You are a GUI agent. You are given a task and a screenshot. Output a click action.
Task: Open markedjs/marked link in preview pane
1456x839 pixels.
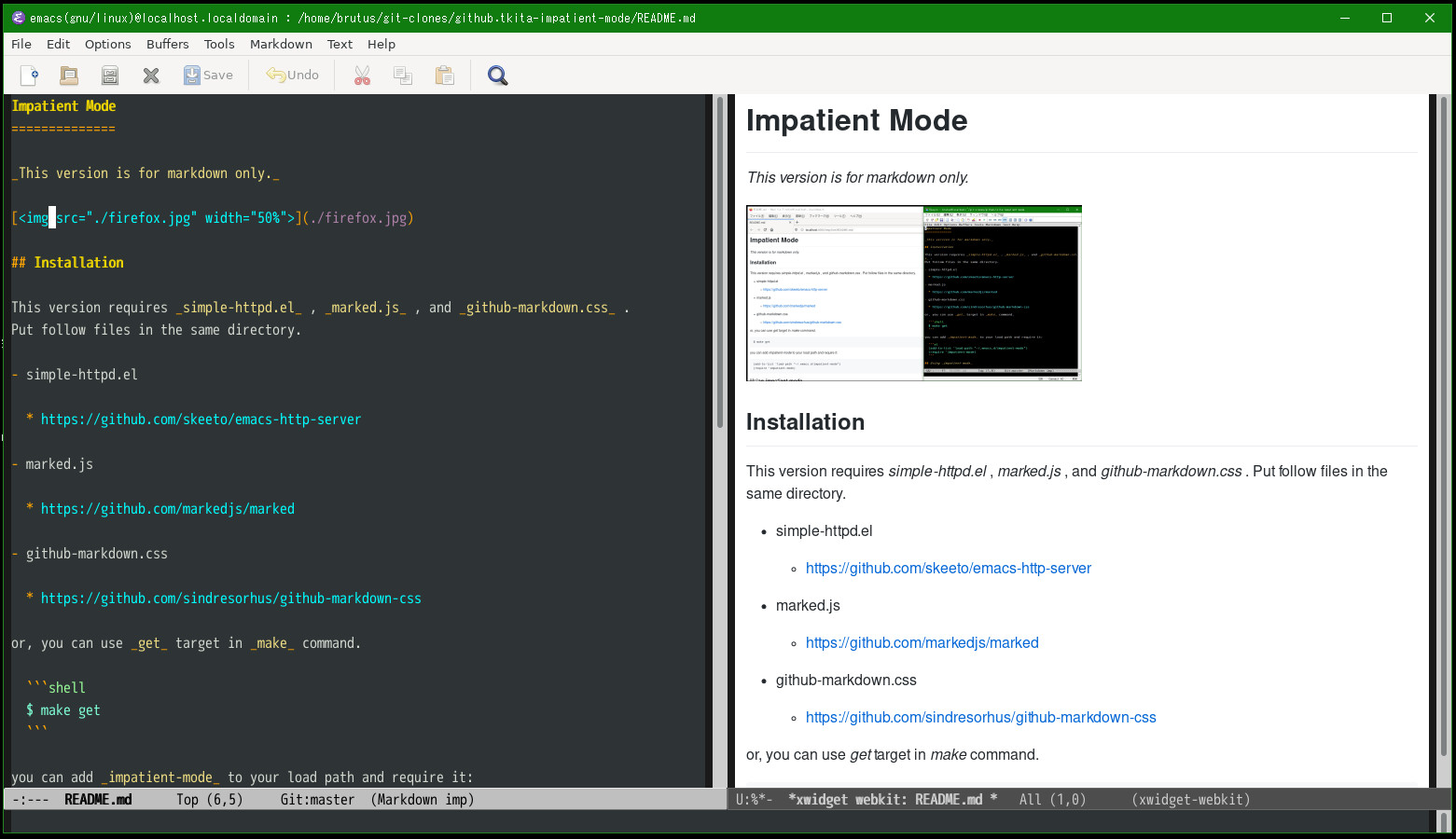[922, 642]
